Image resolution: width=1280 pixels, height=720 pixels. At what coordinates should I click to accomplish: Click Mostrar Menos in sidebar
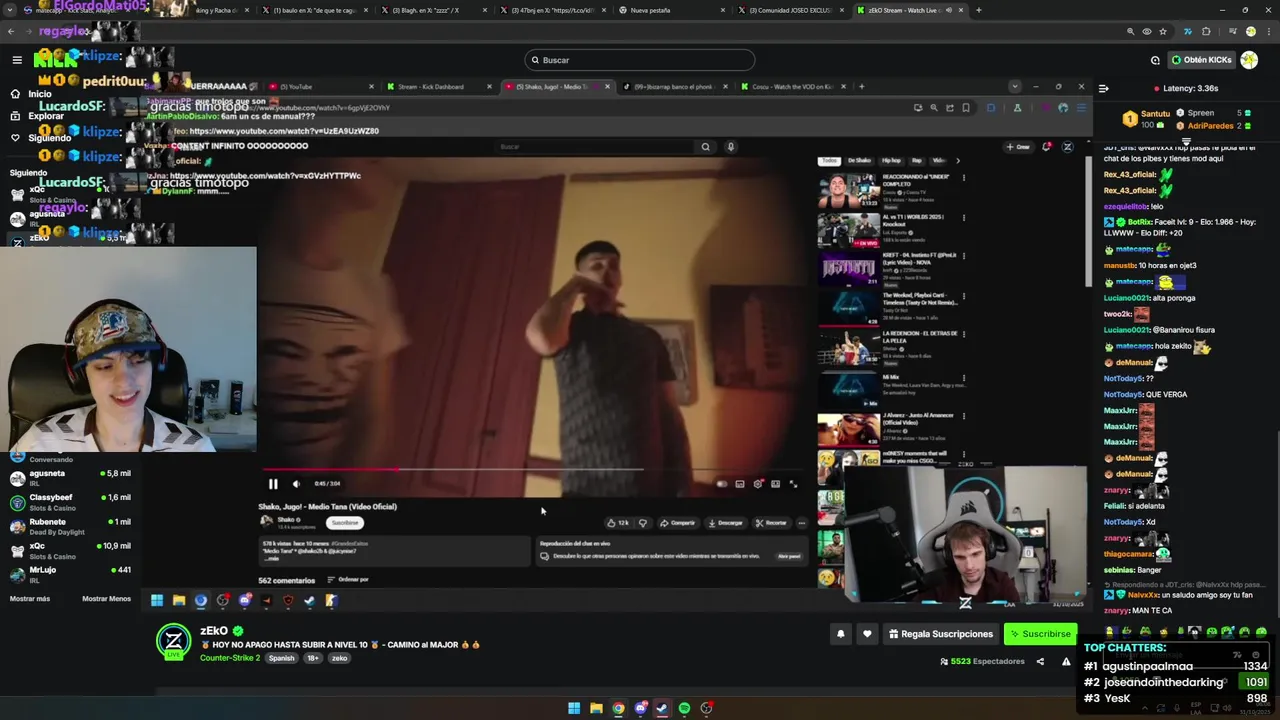pos(106,599)
